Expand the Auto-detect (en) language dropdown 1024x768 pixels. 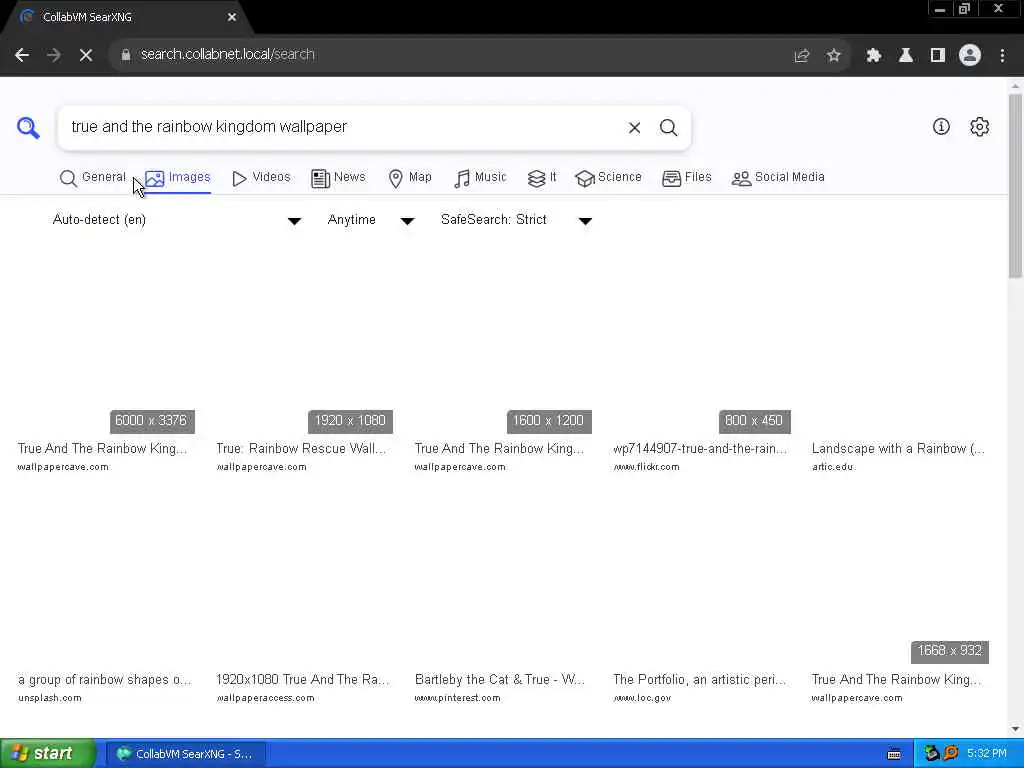coord(176,220)
